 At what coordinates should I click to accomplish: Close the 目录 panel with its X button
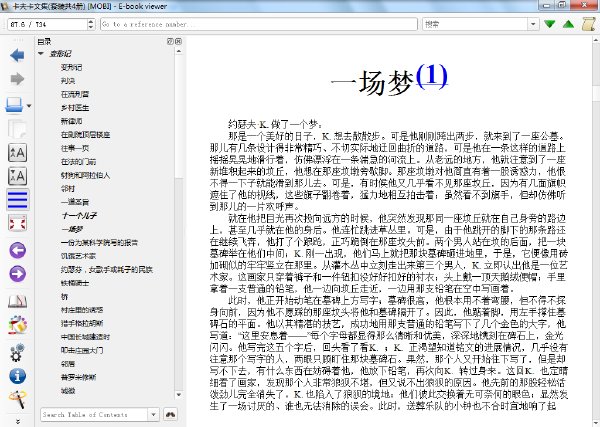click(178, 41)
